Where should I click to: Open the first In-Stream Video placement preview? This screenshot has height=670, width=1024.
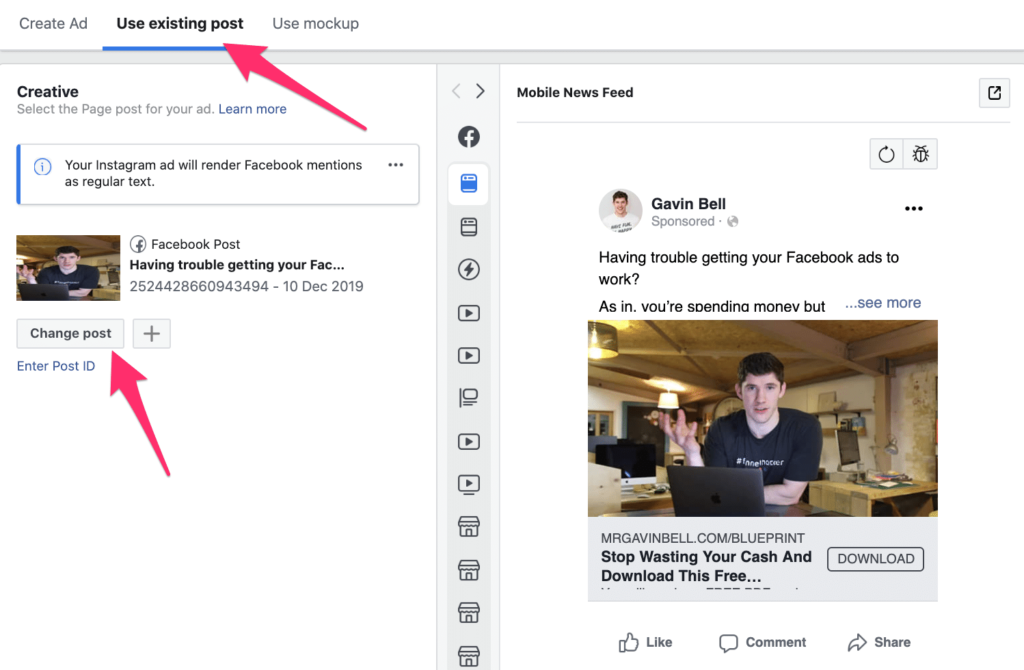(468, 313)
